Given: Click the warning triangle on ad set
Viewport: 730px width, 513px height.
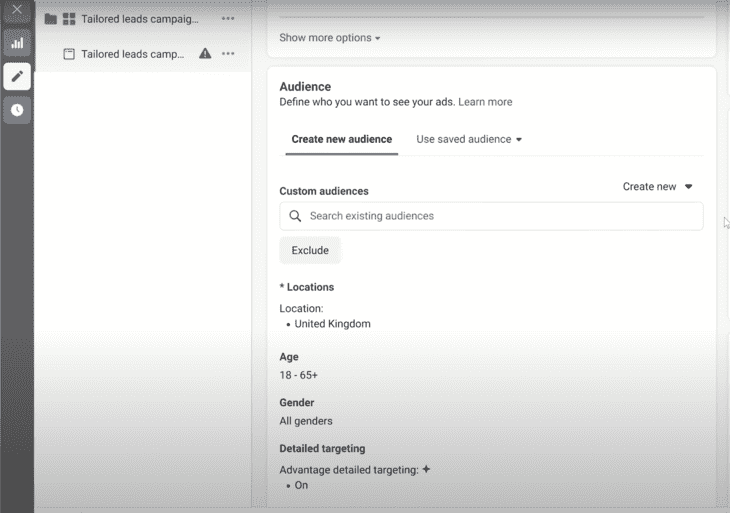Looking at the screenshot, I should click(x=205, y=54).
